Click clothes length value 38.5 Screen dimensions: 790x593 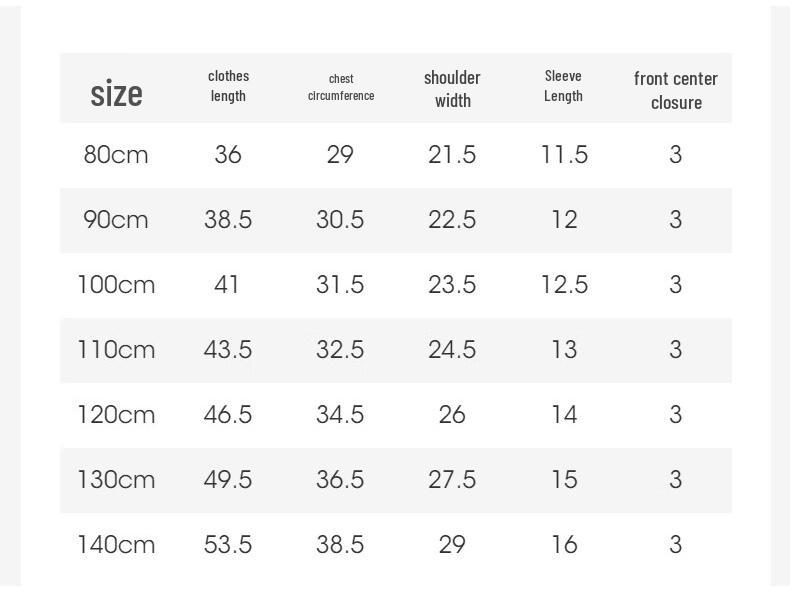pos(228,220)
